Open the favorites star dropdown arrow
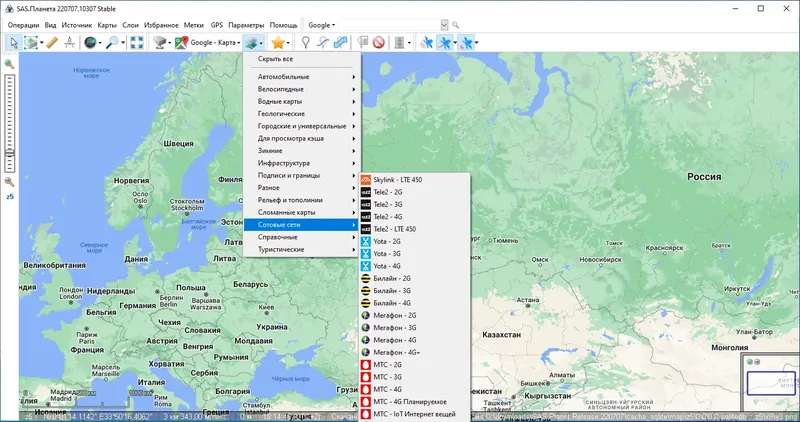Image resolution: width=800 pixels, height=422 pixels. click(x=288, y=43)
